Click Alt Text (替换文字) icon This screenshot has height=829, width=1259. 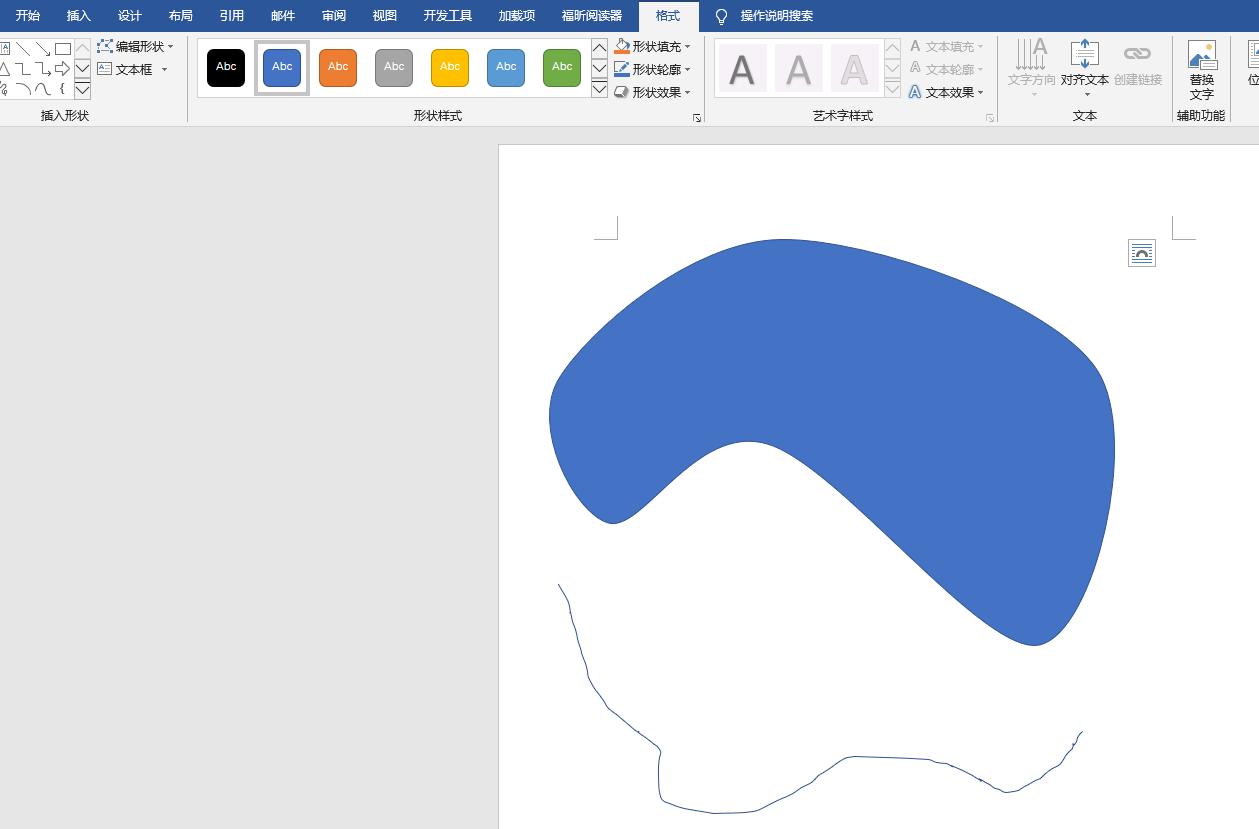tap(1202, 55)
